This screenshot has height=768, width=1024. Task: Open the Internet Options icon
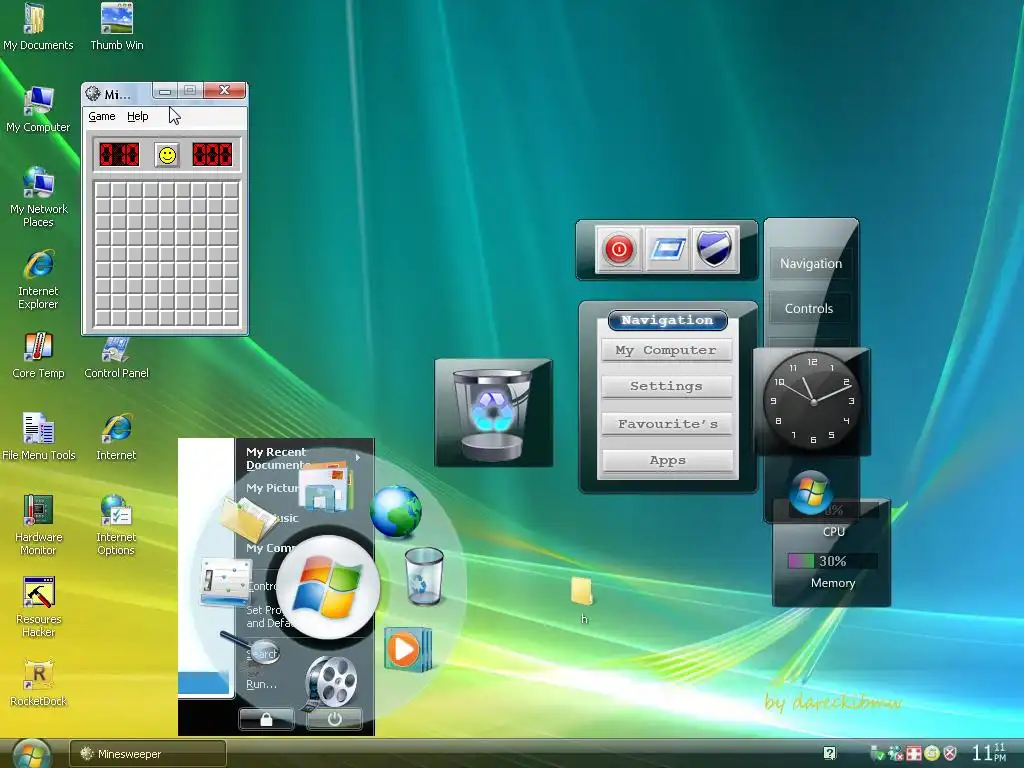coord(116,525)
